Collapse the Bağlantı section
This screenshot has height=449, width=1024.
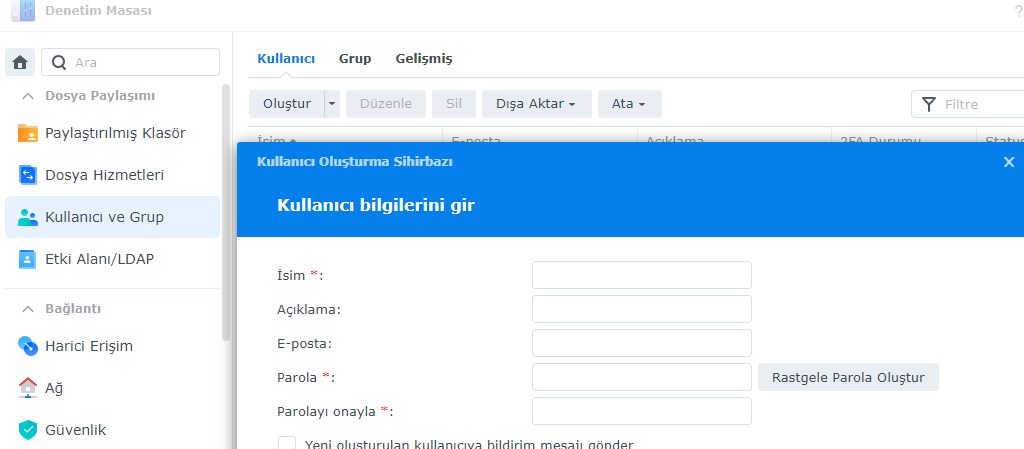click(x=27, y=309)
